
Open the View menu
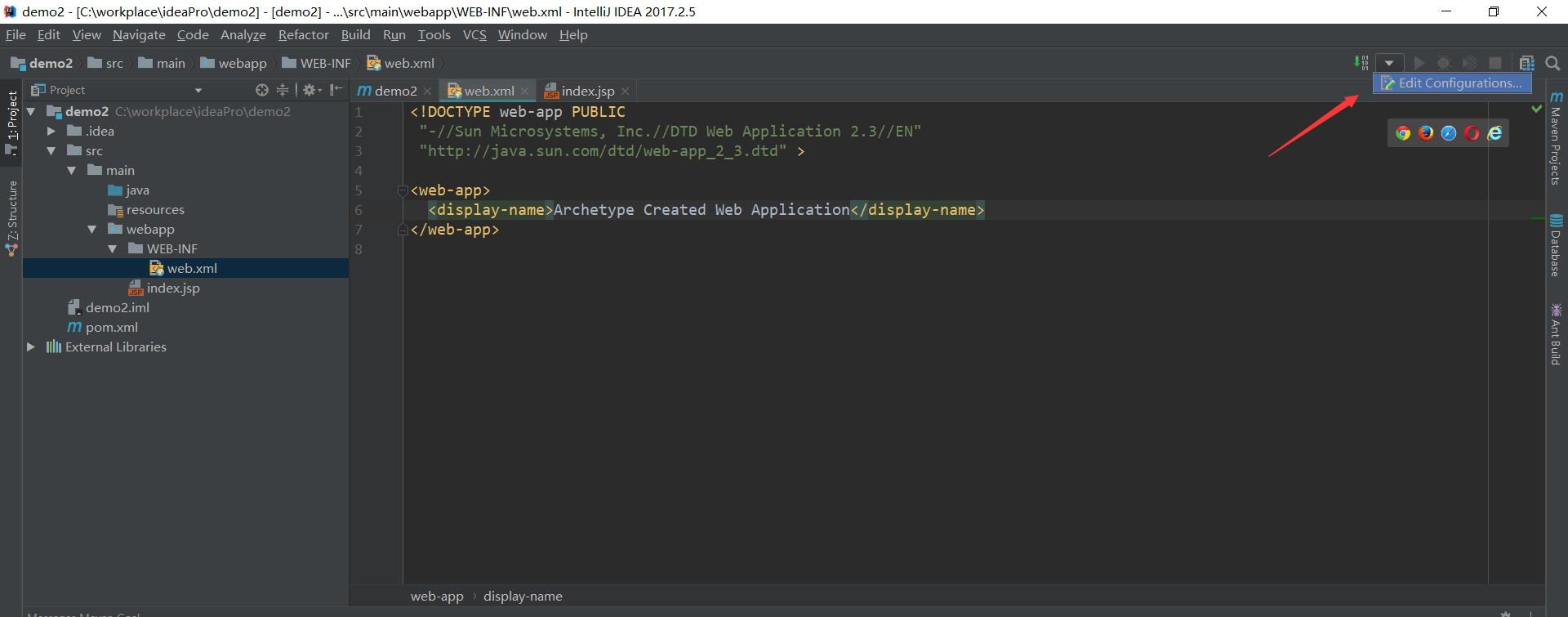87,34
